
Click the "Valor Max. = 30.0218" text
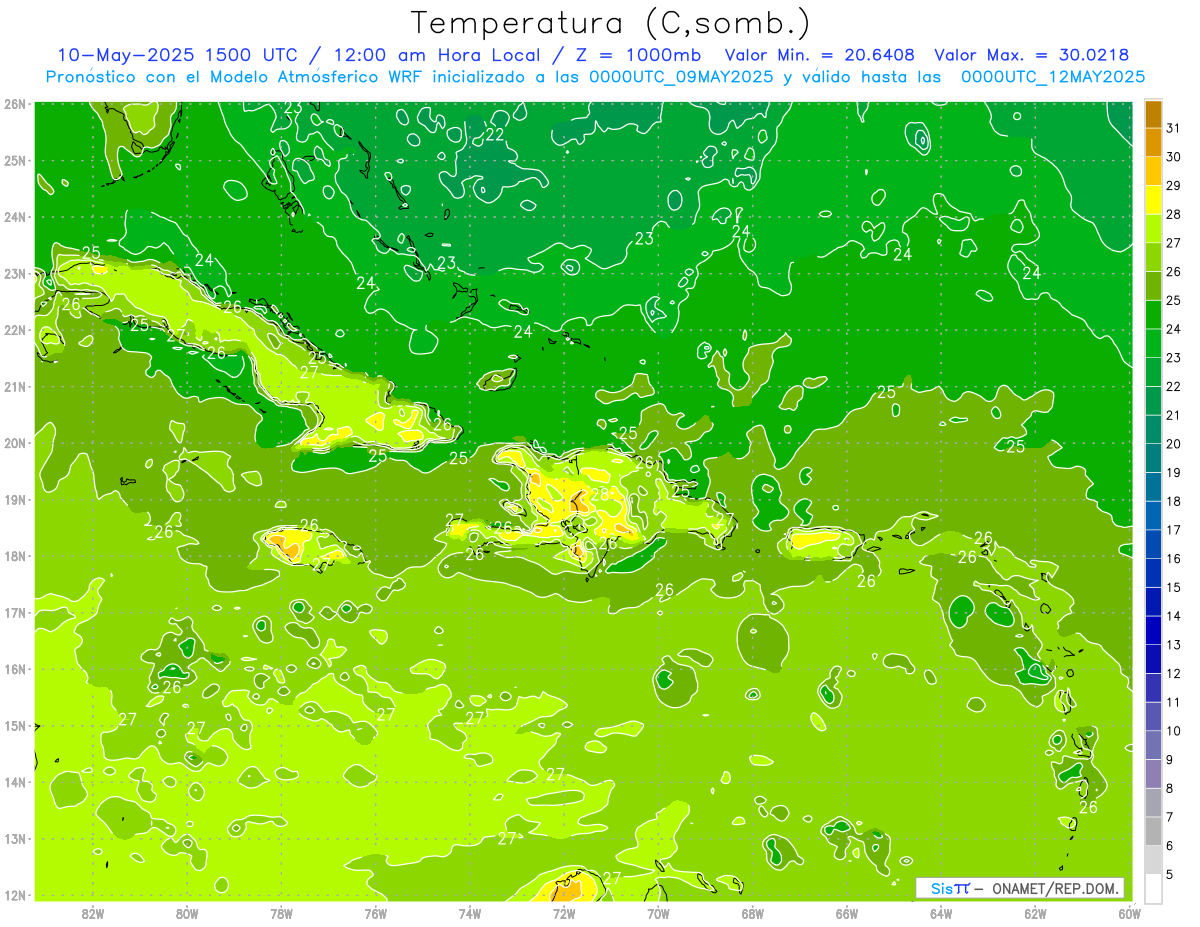pos(1031,55)
